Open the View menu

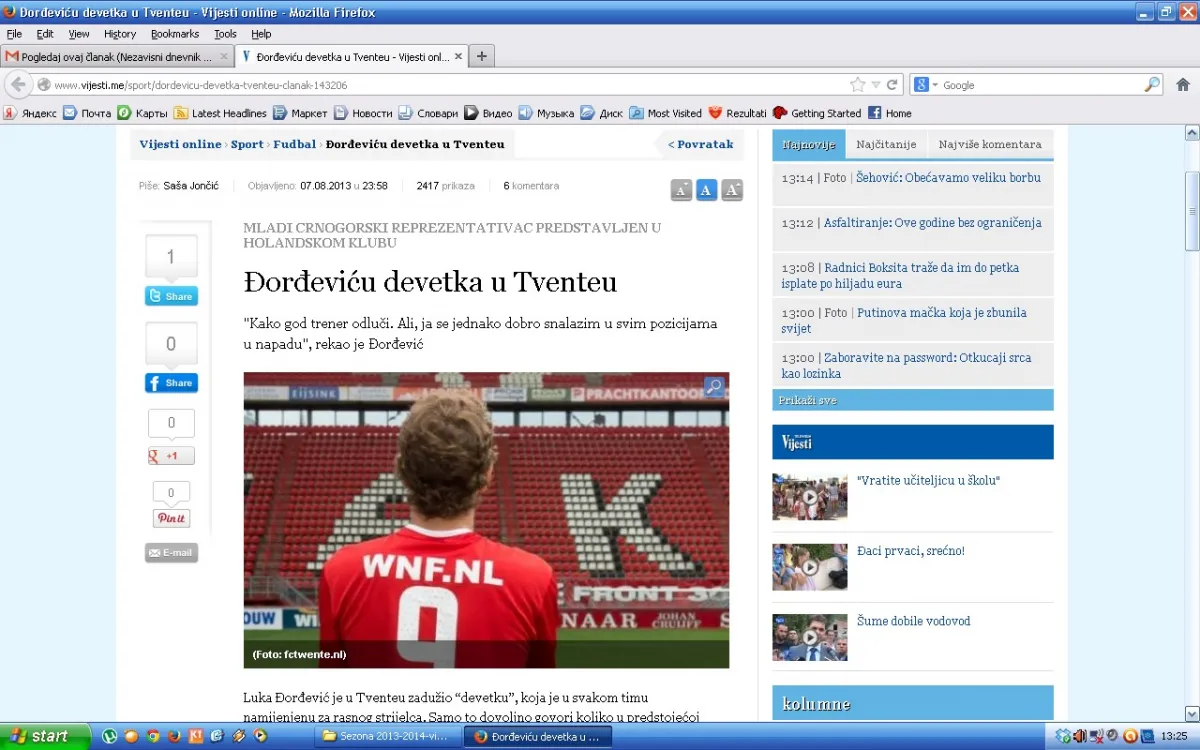click(x=79, y=34)
